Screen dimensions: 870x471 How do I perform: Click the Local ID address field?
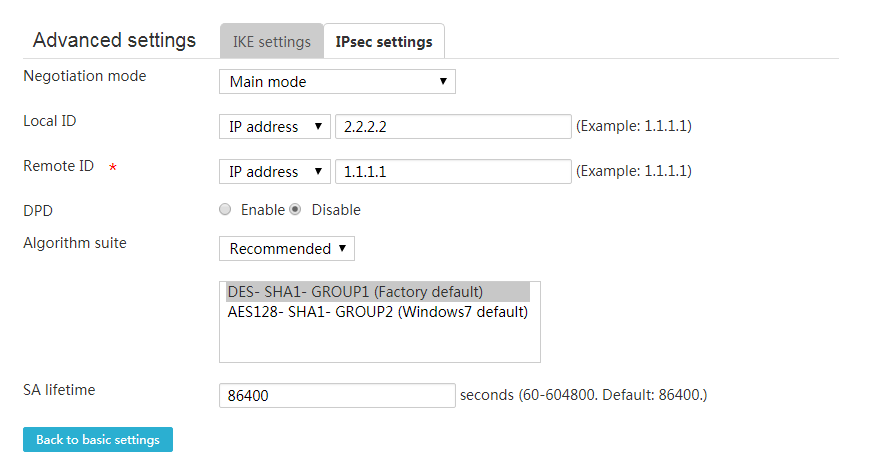click(x=453, y=126)
